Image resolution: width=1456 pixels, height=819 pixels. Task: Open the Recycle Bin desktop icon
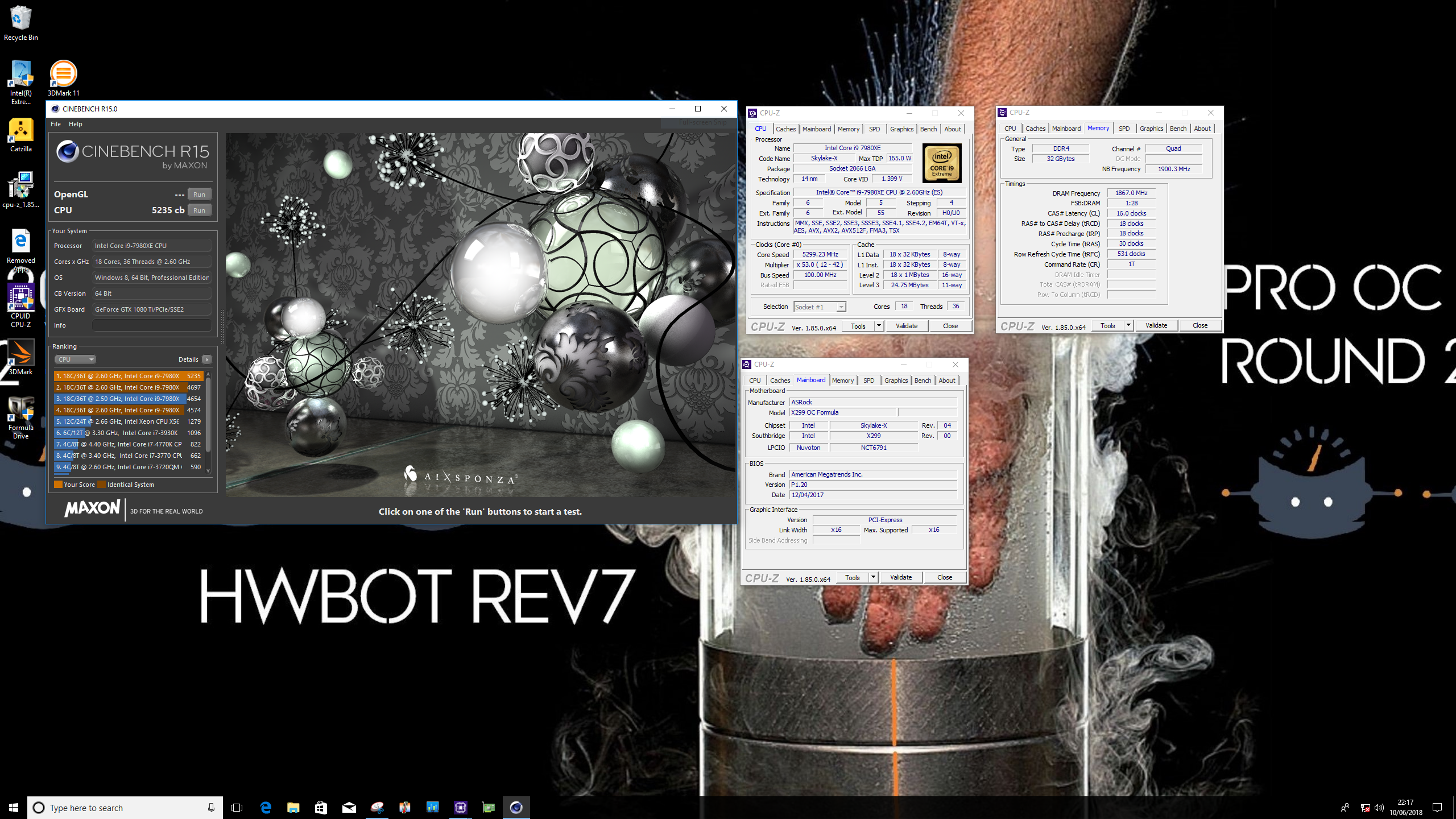[x=20, y=23]
